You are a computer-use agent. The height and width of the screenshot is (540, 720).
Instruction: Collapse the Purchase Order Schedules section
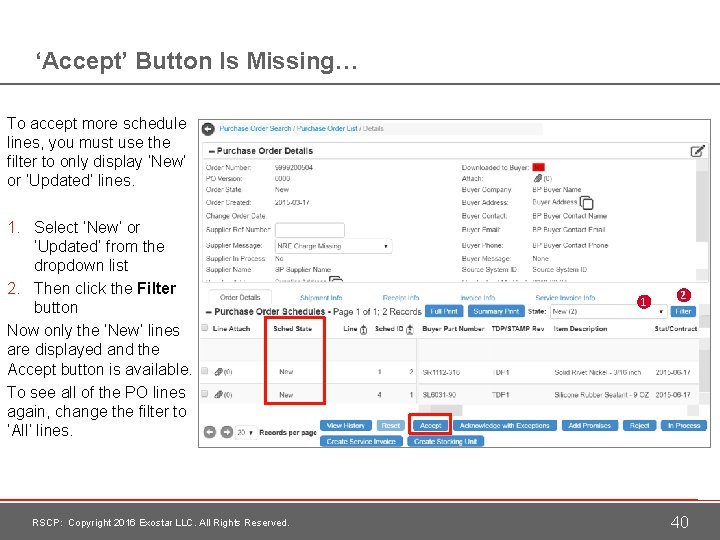208,312
